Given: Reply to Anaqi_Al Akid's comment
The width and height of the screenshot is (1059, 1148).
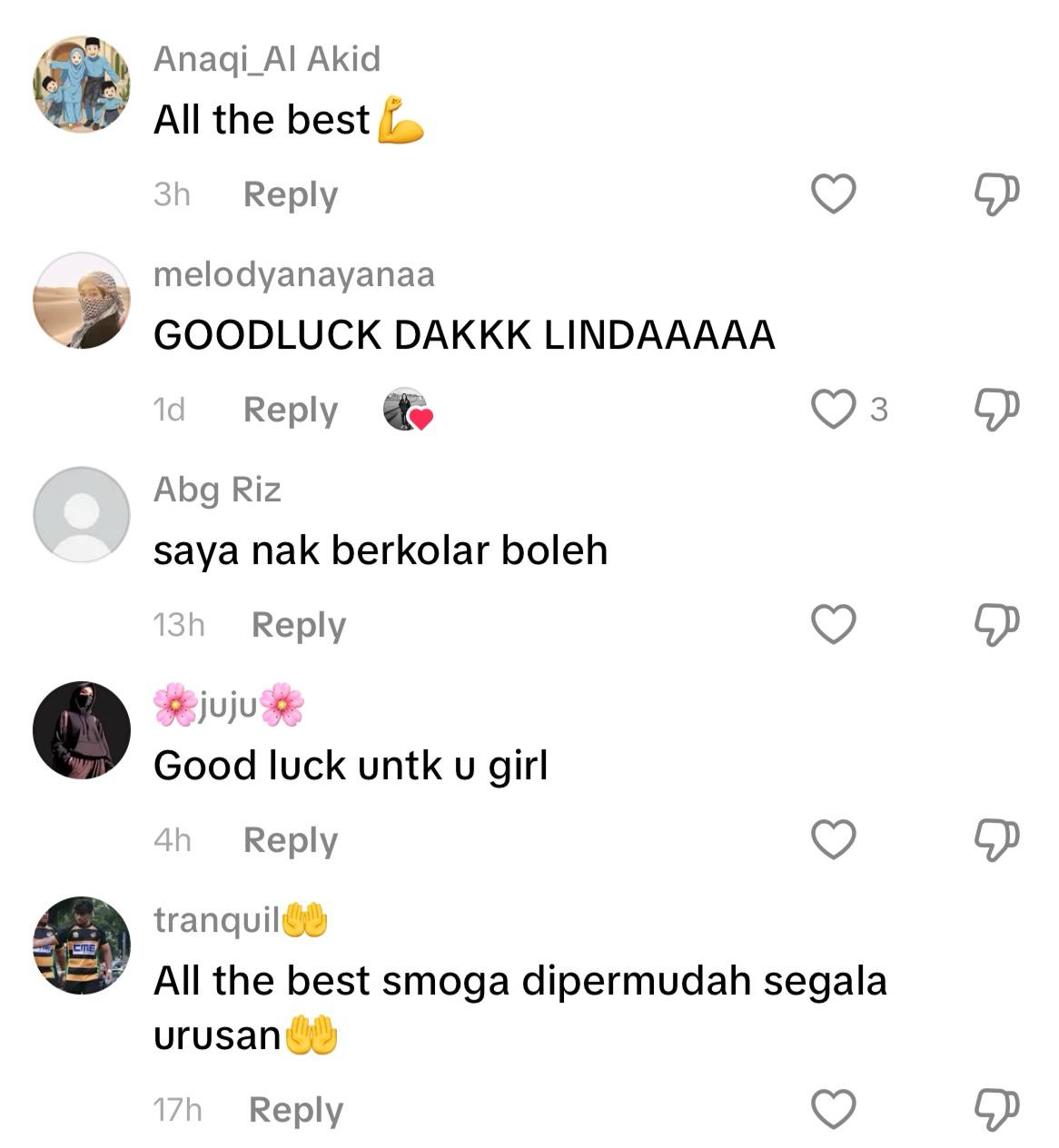Looking at the screenshot, I should click(x=291, y=195).
